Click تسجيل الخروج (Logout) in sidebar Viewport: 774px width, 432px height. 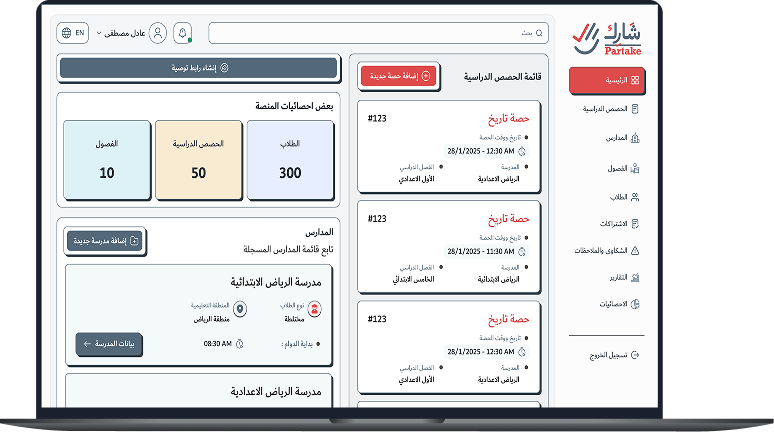[612, 355]
